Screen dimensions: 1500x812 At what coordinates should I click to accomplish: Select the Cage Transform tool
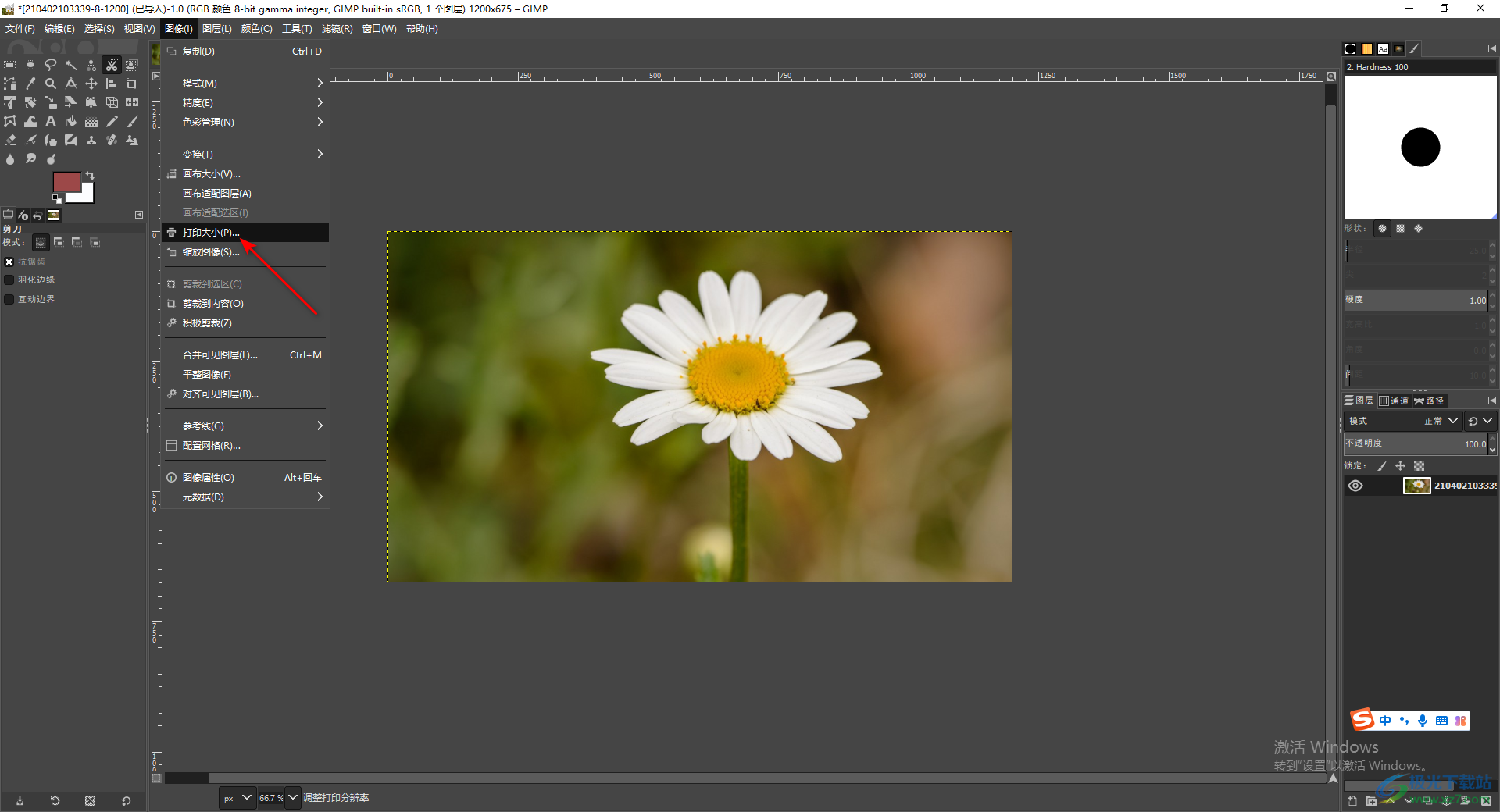pyautogui.click(x=9, y=121)
